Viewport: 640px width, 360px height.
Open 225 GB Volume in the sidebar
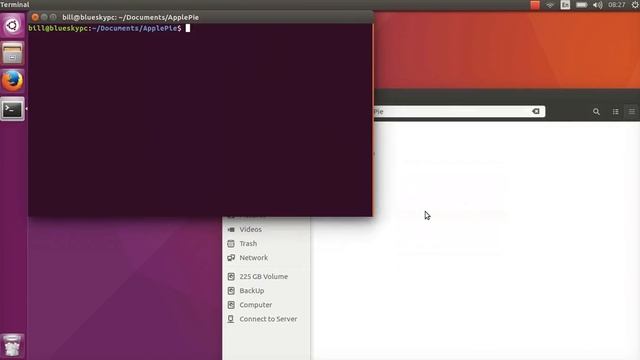coord(265,277)
